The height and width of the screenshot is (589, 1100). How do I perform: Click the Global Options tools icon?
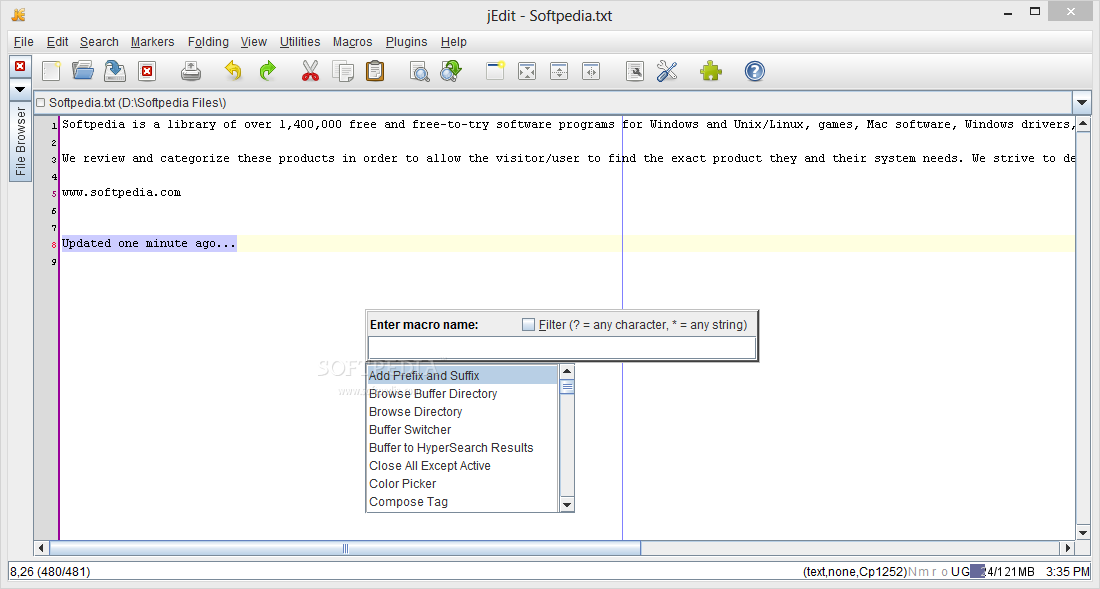(x=667, y=71)
